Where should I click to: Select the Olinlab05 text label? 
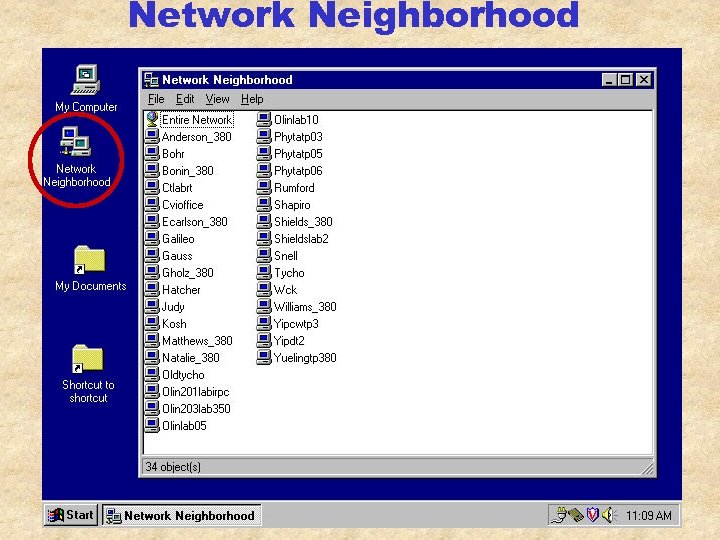184,426
